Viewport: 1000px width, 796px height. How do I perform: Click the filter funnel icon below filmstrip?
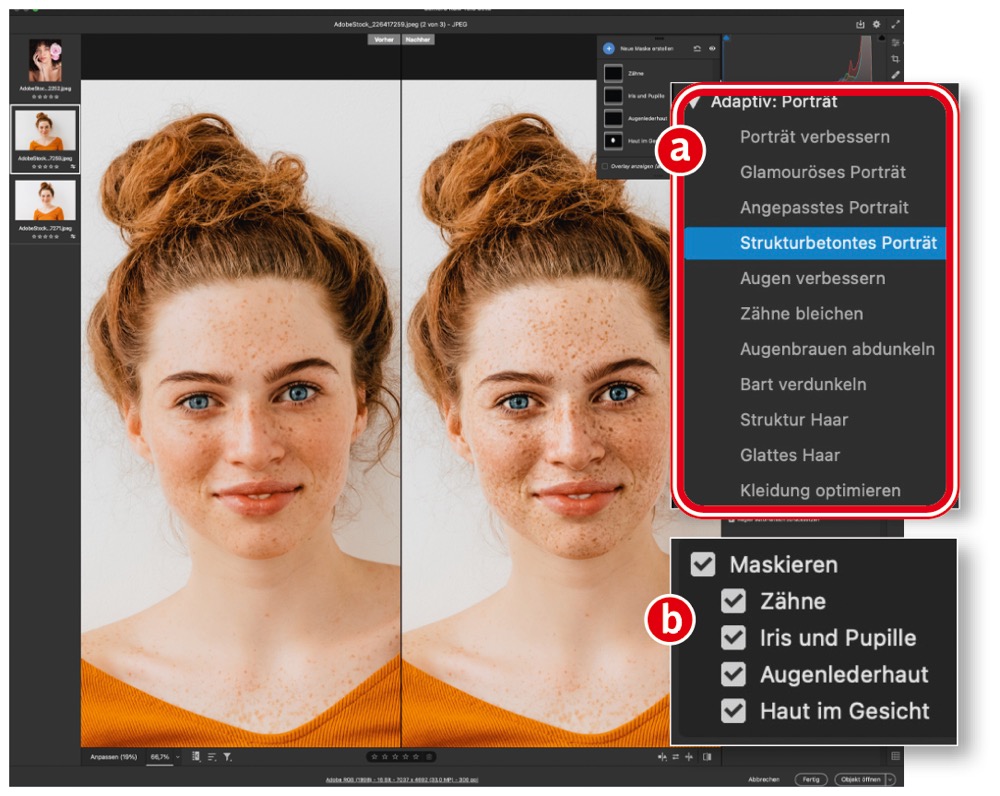coord(227,757)
